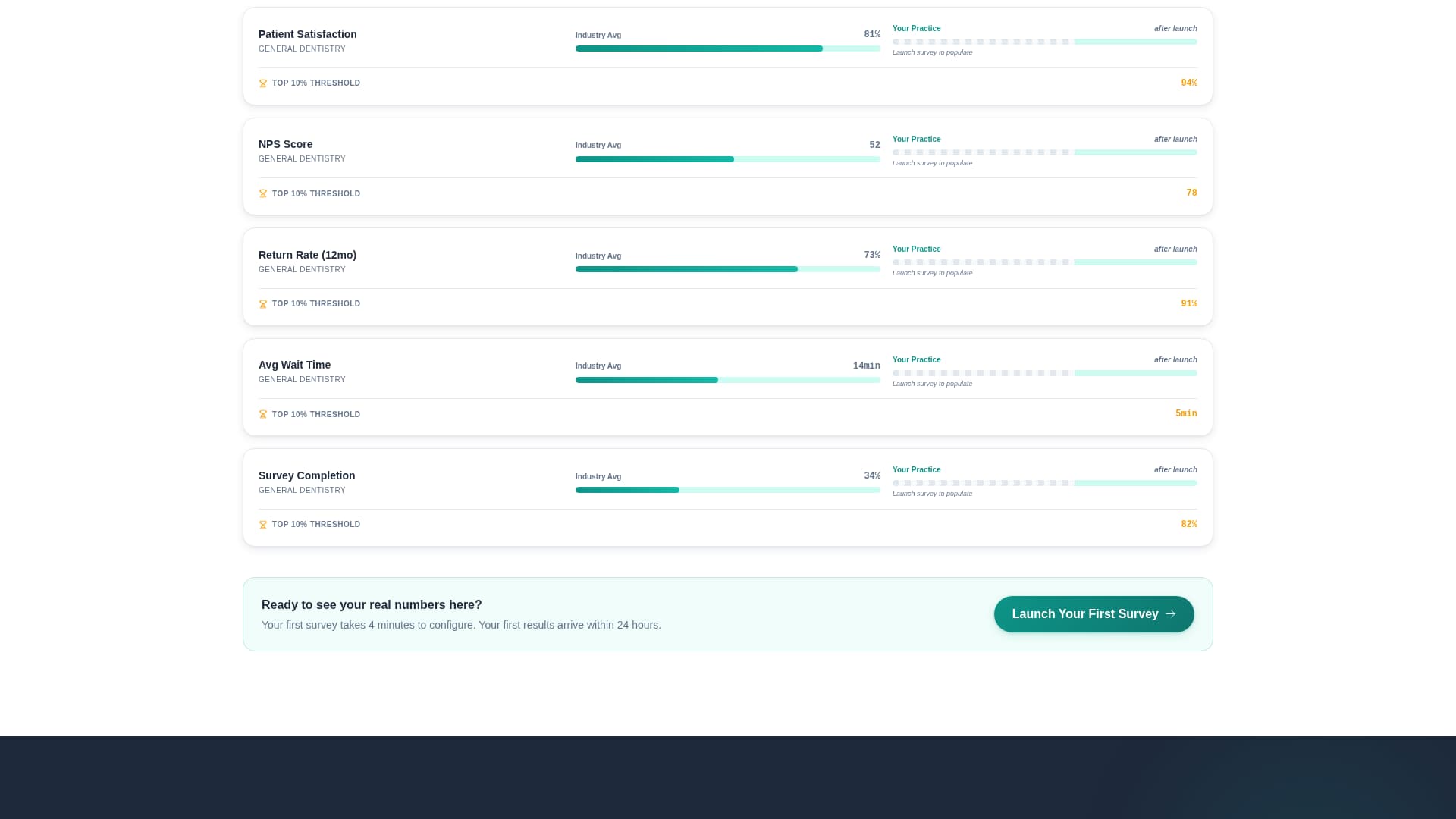The width and height of the screenshot is (1456, 819).
Task: Click trophy icon in Survey Completion card
Action: tap(263, 525)
